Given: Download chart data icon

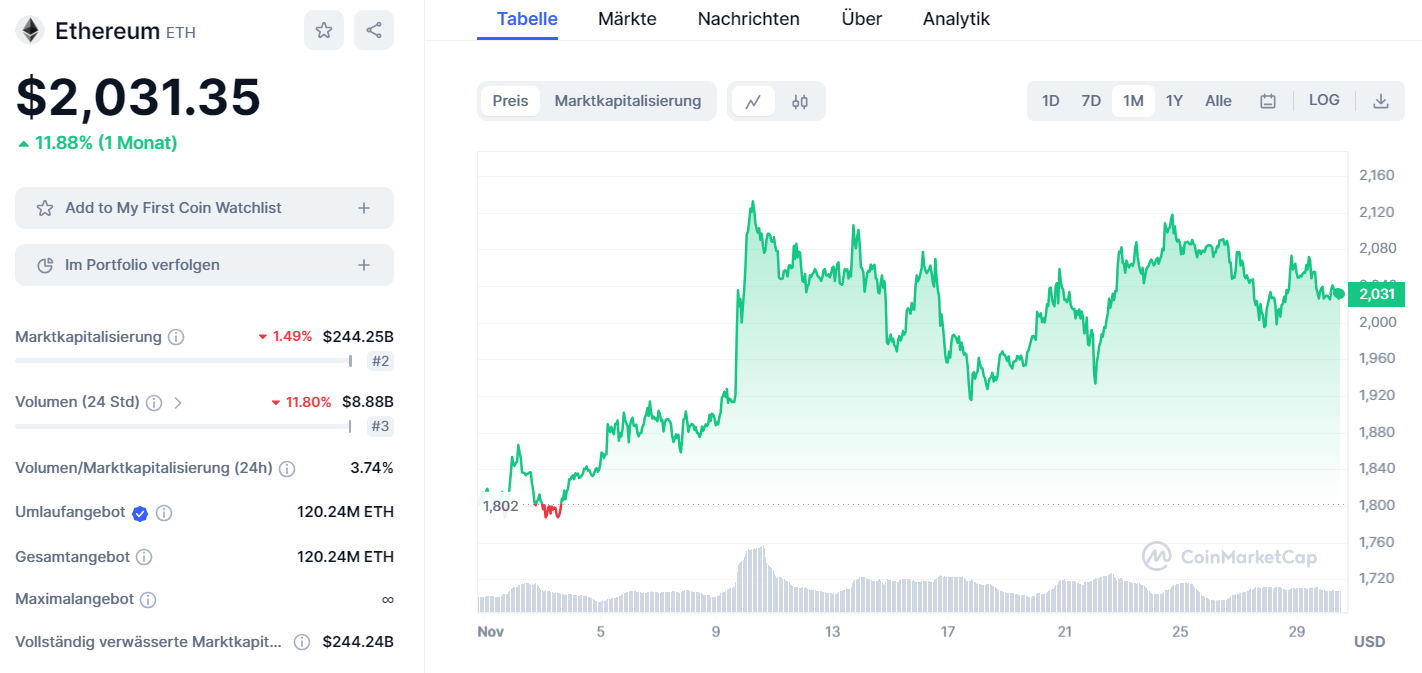Looking at the screenshot, I should 1381,101.
